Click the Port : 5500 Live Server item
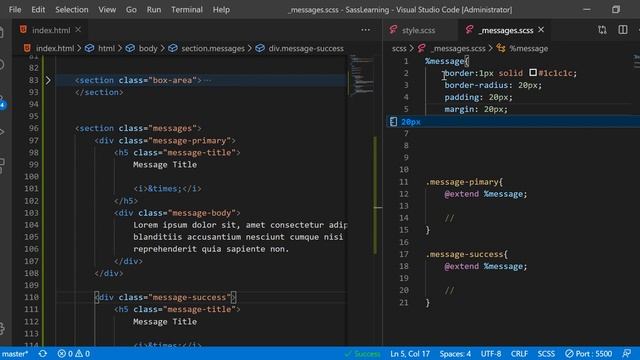The image size is (640, 360). 588,353
